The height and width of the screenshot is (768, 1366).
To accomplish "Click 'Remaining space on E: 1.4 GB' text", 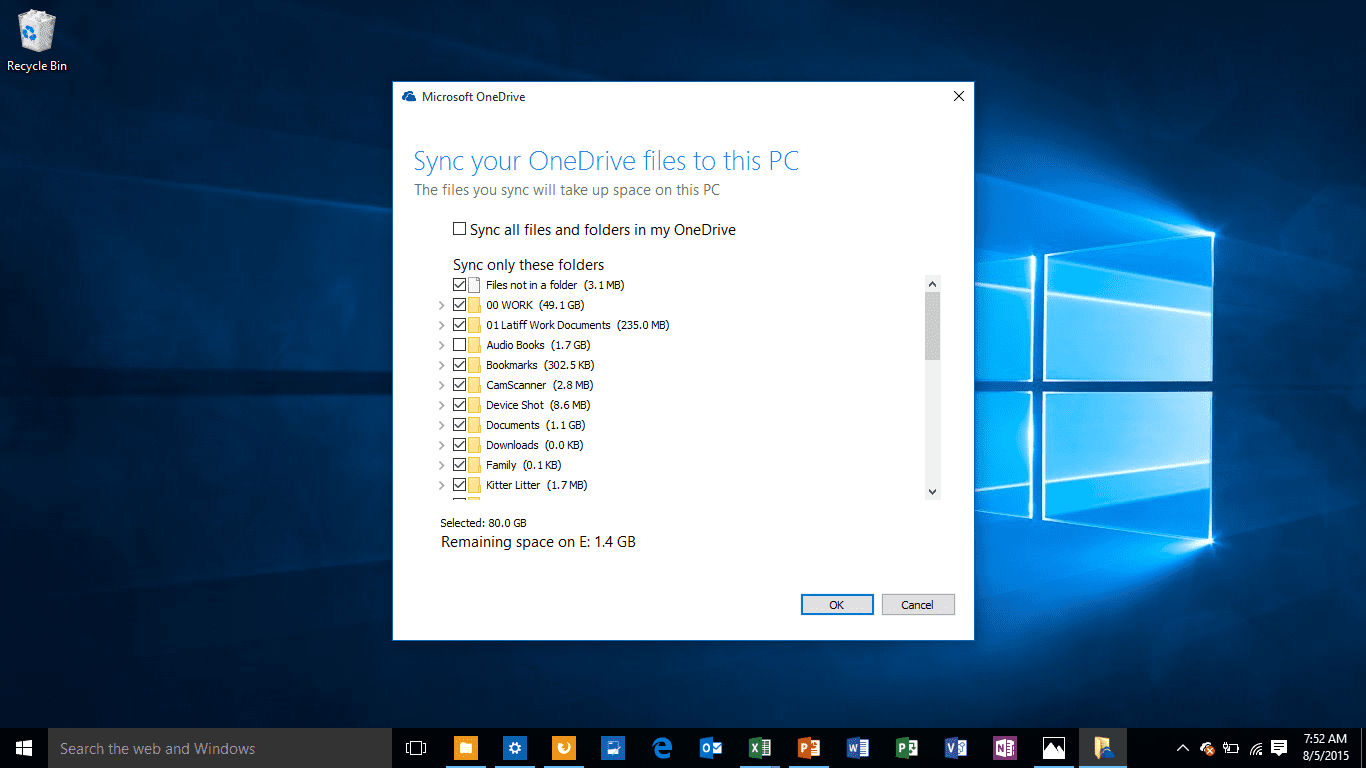I will tap(538, 542).
